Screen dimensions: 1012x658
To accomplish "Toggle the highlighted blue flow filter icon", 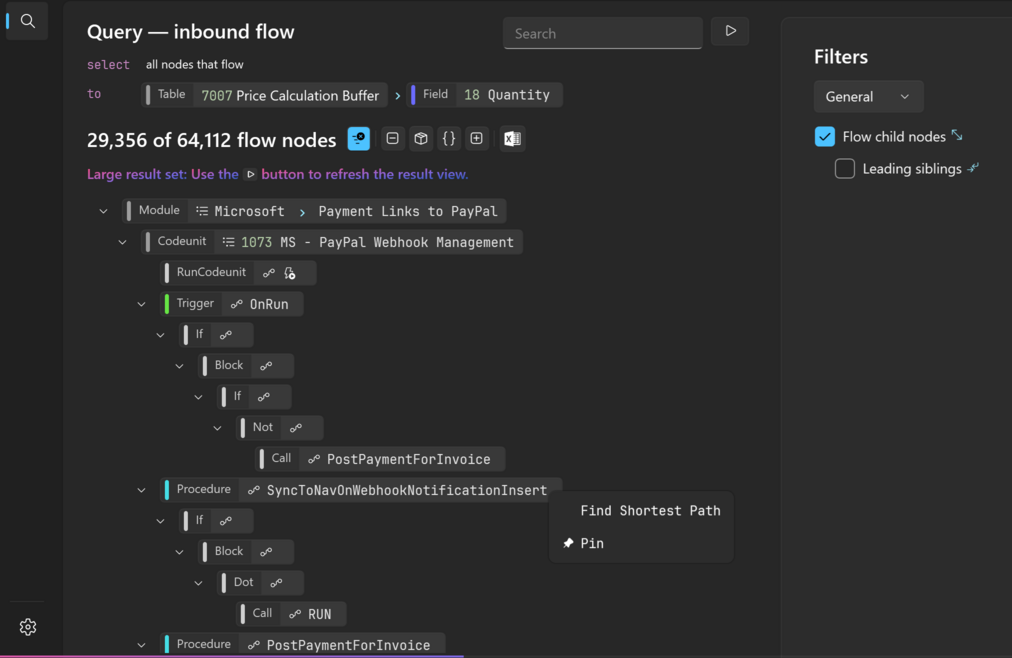I will 359,139.
